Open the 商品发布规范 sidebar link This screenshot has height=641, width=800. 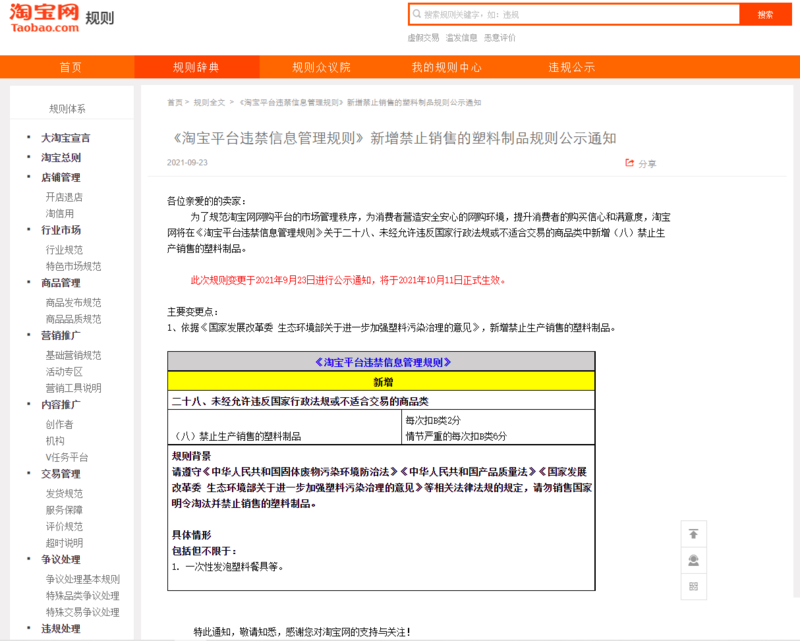[73, 303]
